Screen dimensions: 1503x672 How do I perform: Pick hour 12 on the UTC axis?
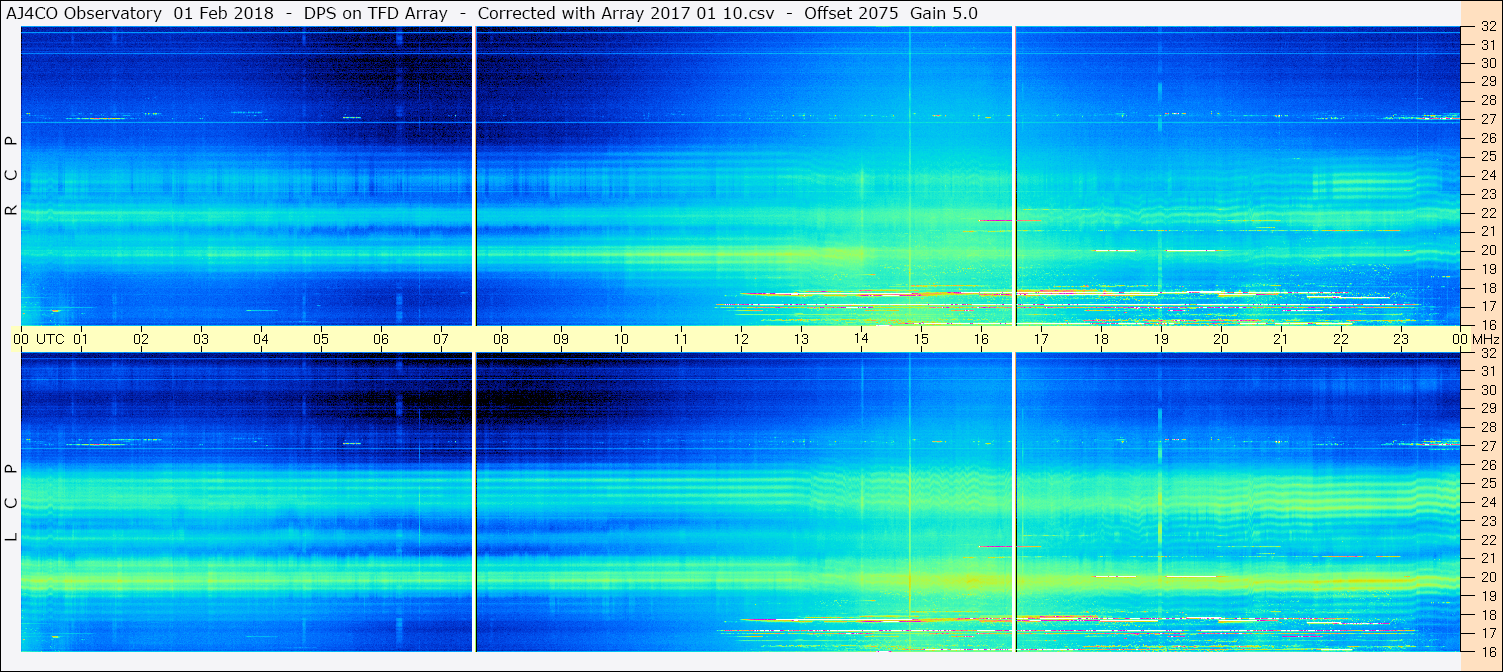[x=741, y=339]
